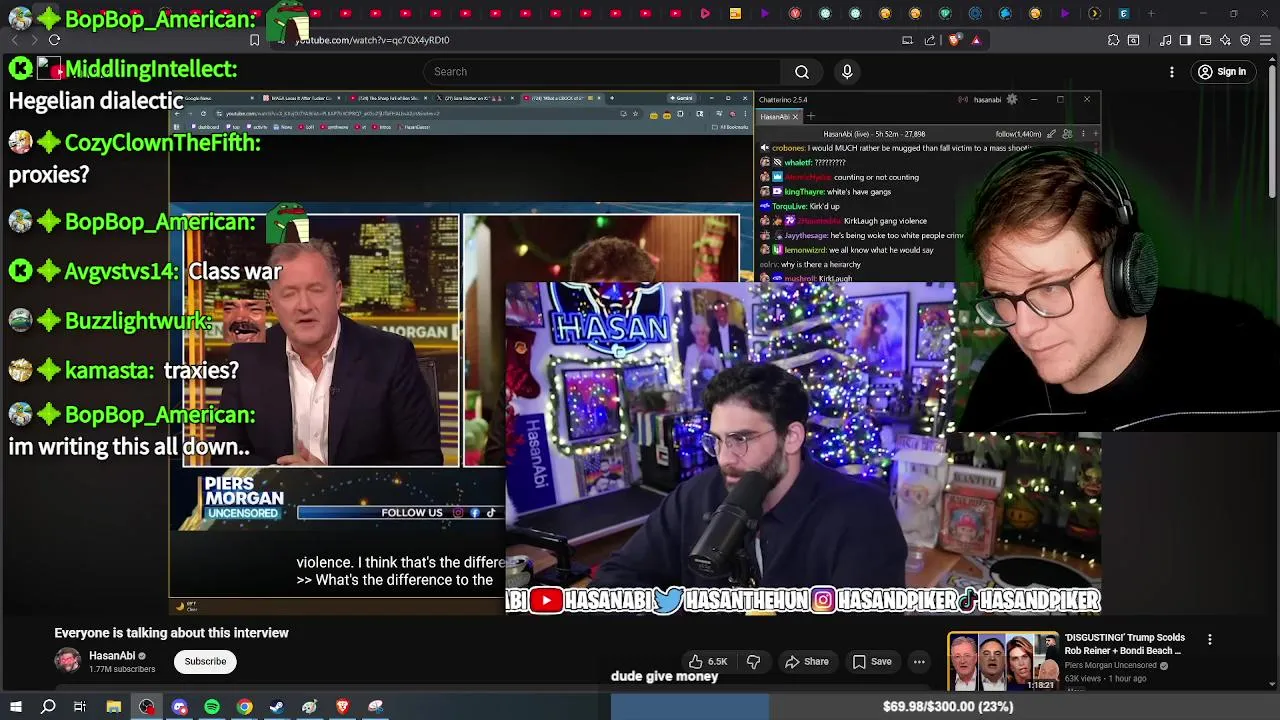Open the HasanAbi channel name link
The image size is (1280, 720).
tap(112, 656)
